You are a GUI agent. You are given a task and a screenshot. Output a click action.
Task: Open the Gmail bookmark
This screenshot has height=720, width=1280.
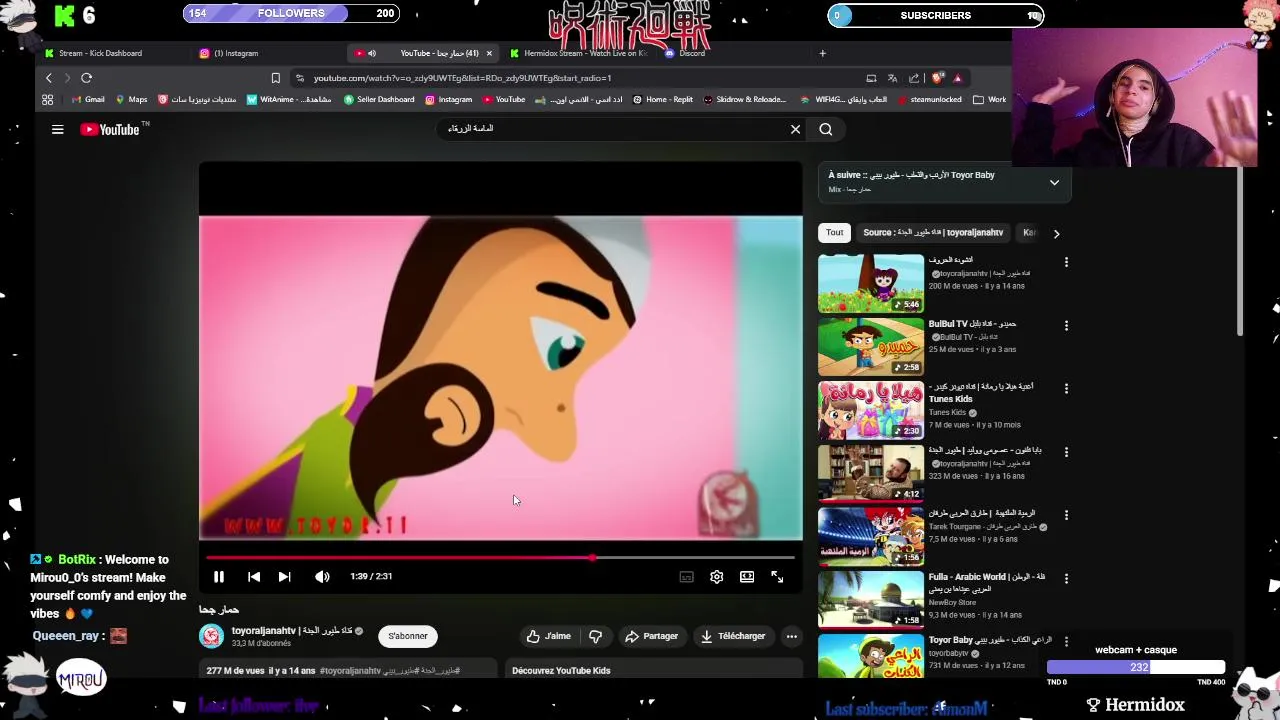point(88,99)
